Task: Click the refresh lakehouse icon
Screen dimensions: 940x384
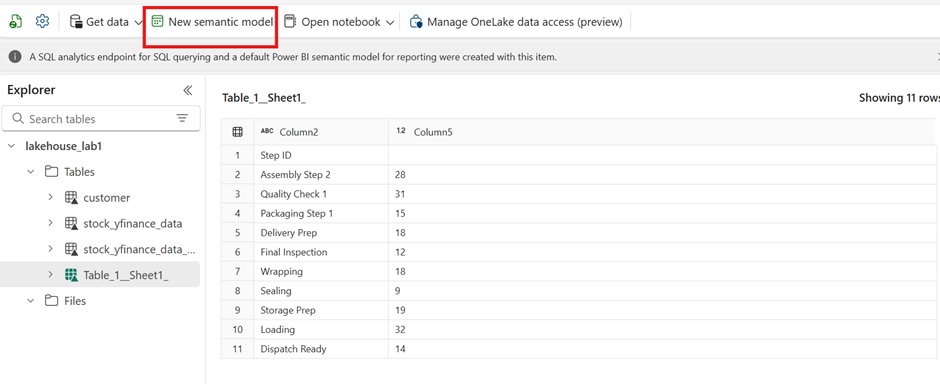Action: pyautogui.click(x=16, y=22)
